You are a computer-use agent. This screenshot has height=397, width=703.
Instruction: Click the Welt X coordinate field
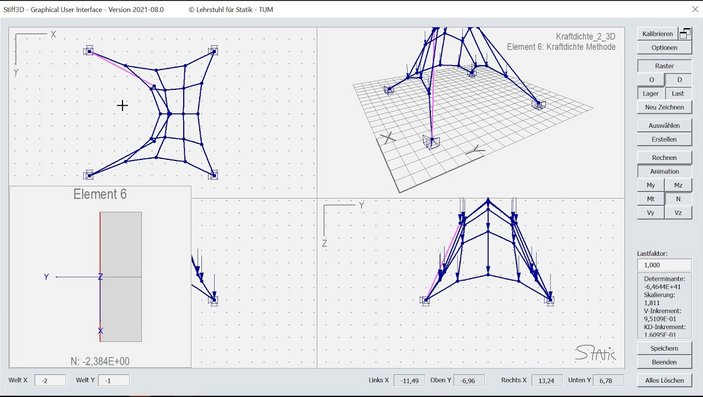click(x=50, y=380)
